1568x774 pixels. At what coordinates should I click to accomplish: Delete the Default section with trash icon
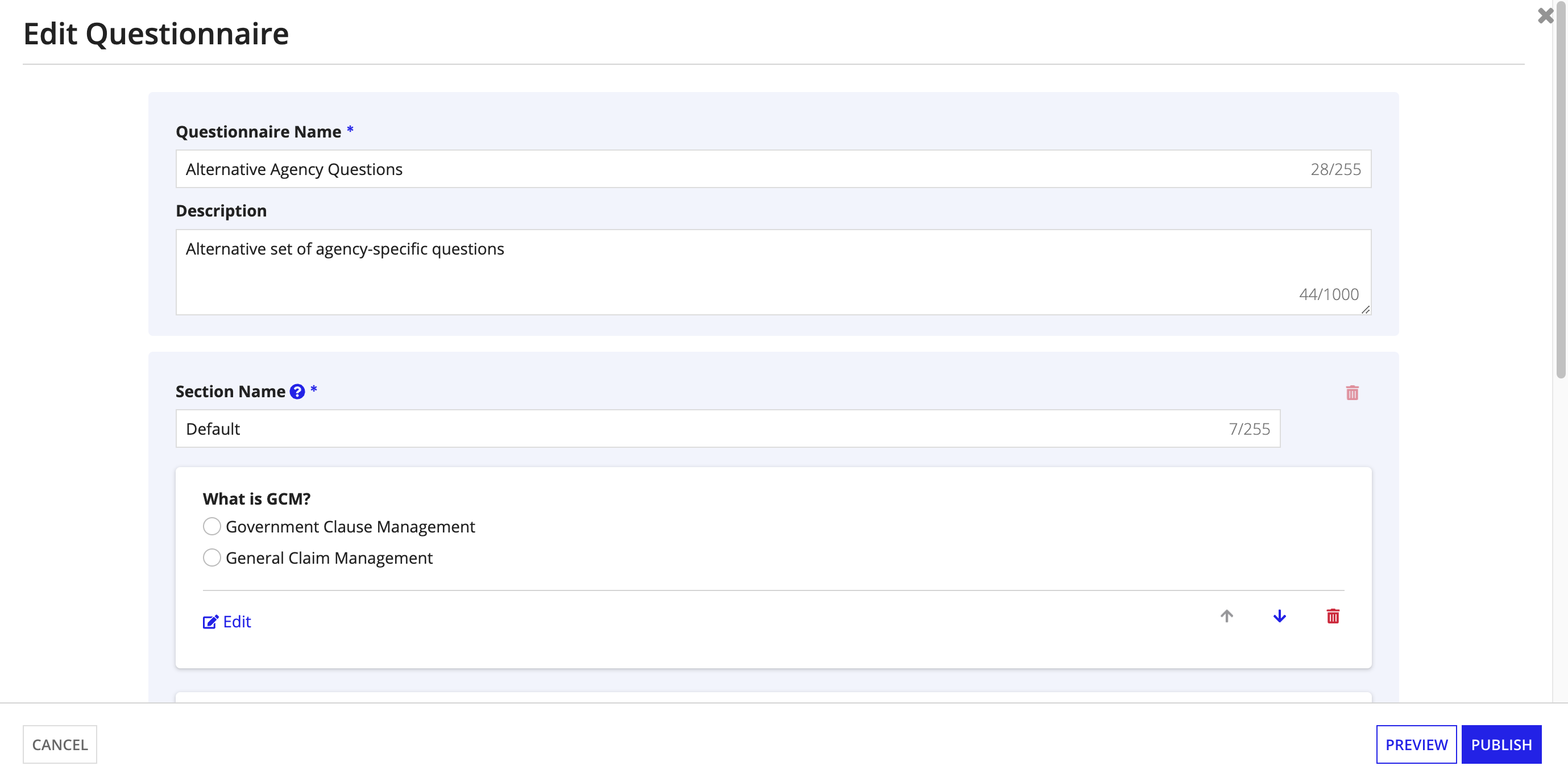pos(1352,393)
